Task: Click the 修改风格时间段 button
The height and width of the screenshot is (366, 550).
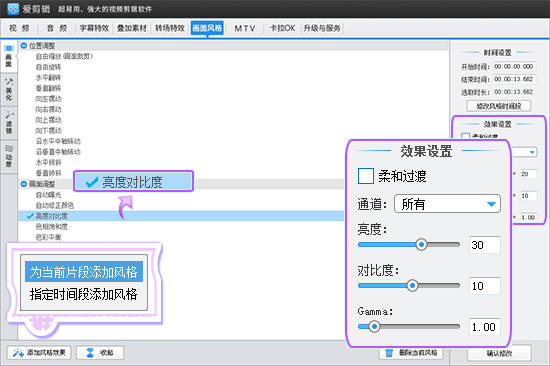Action: 498,106
